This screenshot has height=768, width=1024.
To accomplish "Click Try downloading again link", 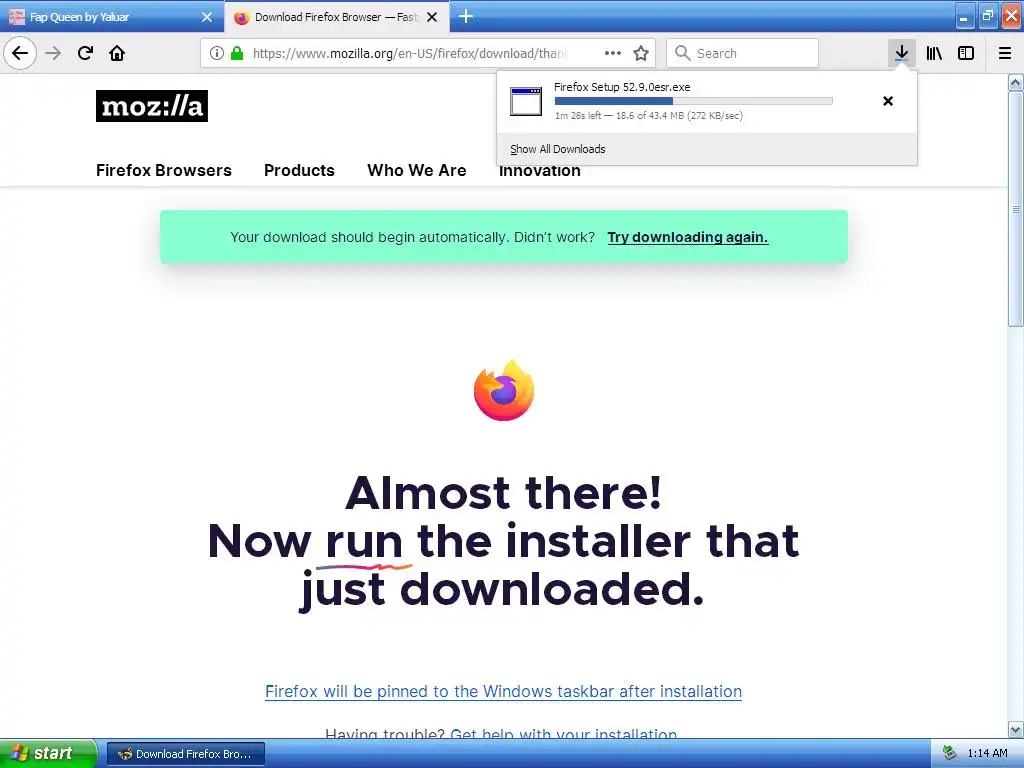I will [688, 237].
